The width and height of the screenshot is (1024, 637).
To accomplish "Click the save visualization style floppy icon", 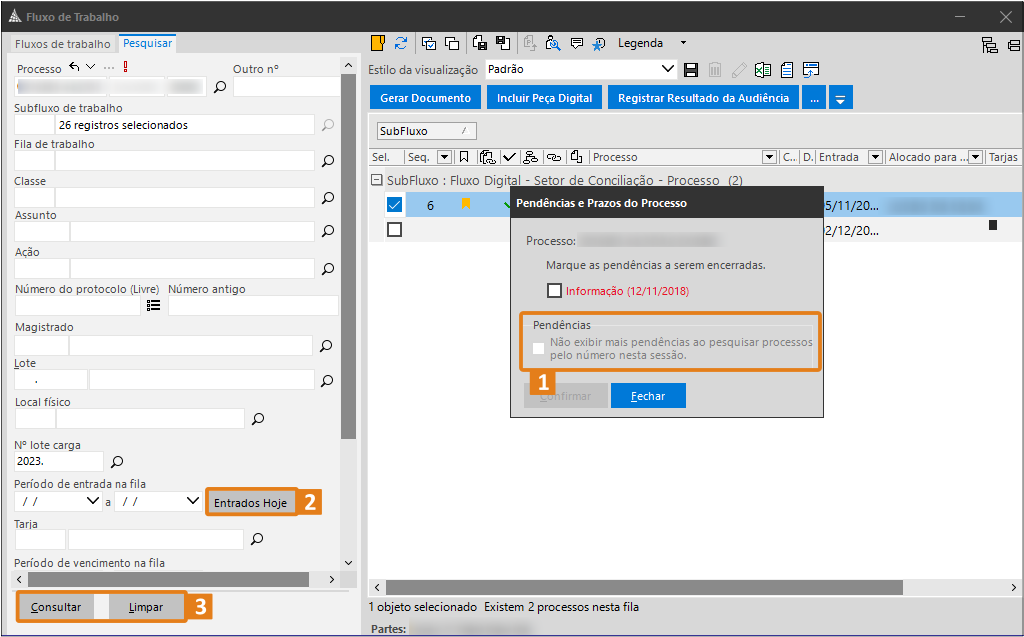I will 690,70.
